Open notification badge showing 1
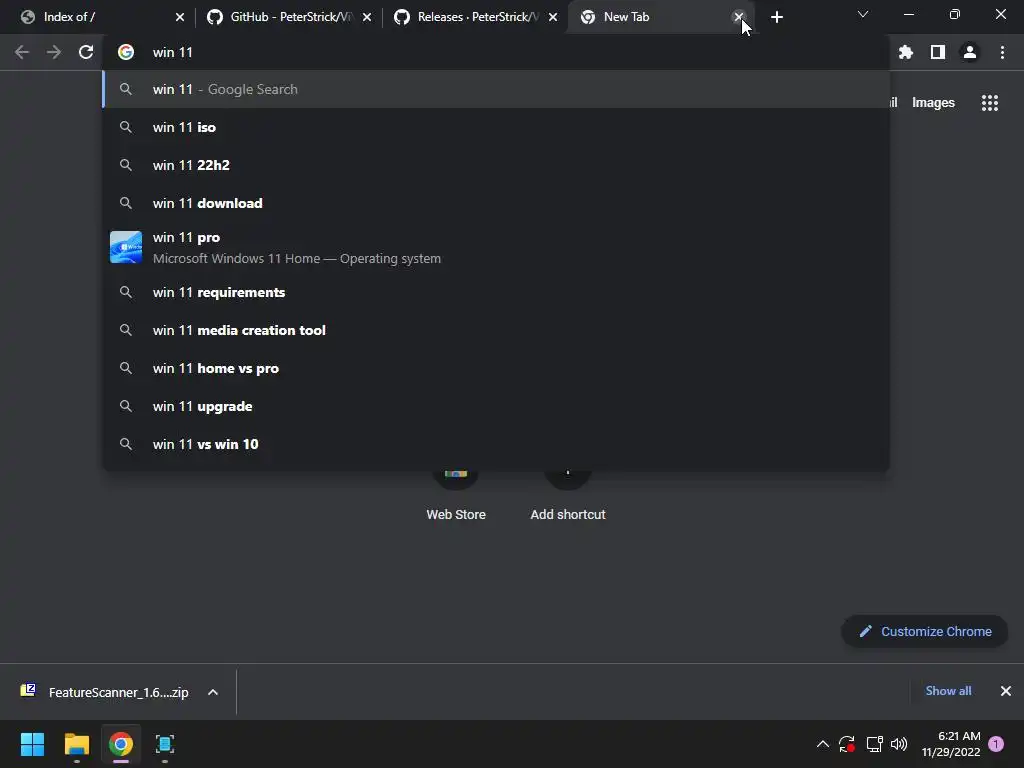This screenshot has height=768, width=1024. tap(996, 744)
